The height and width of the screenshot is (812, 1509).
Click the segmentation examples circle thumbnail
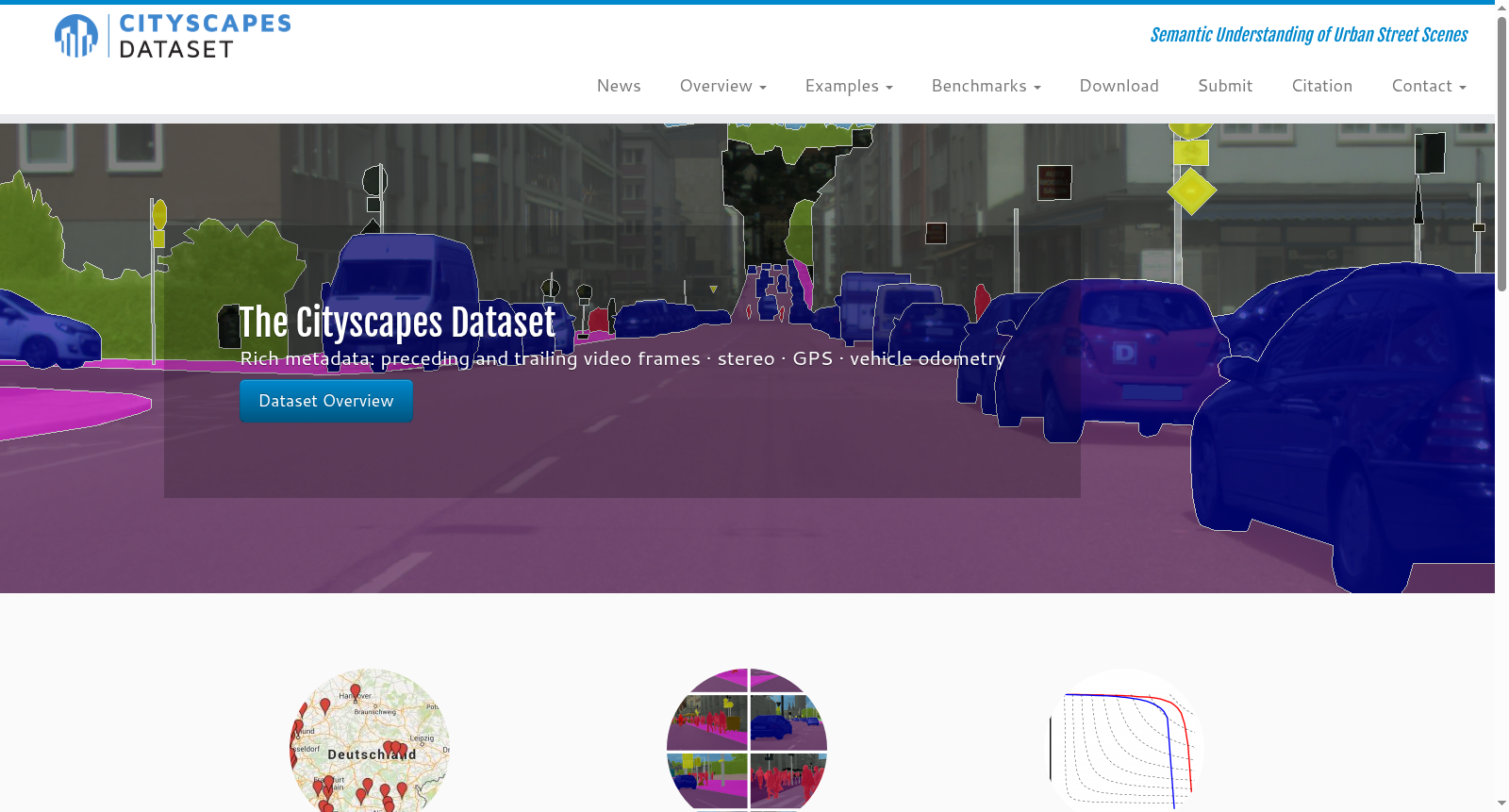(747, 740)
